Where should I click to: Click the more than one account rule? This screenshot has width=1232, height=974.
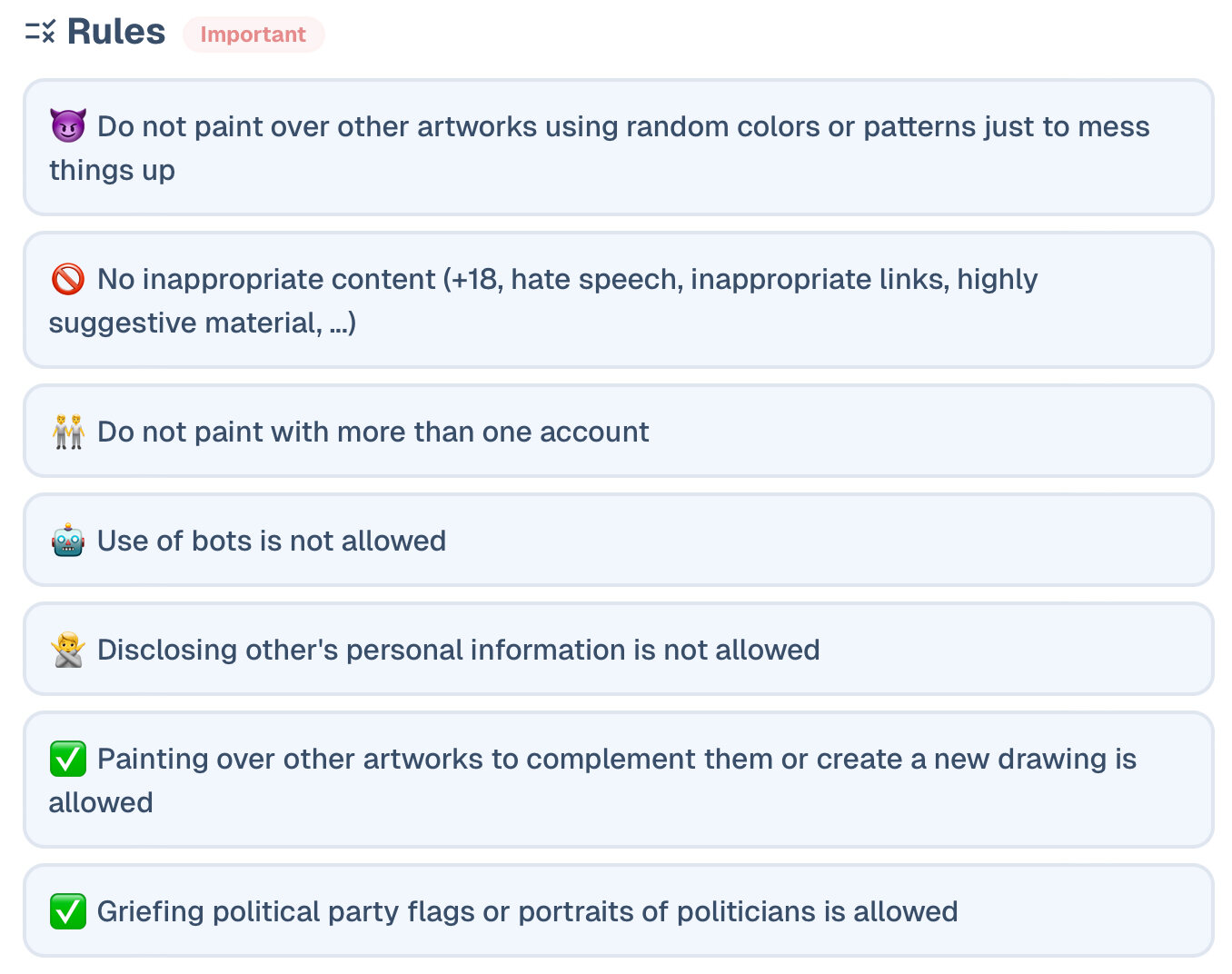(373, 432)
